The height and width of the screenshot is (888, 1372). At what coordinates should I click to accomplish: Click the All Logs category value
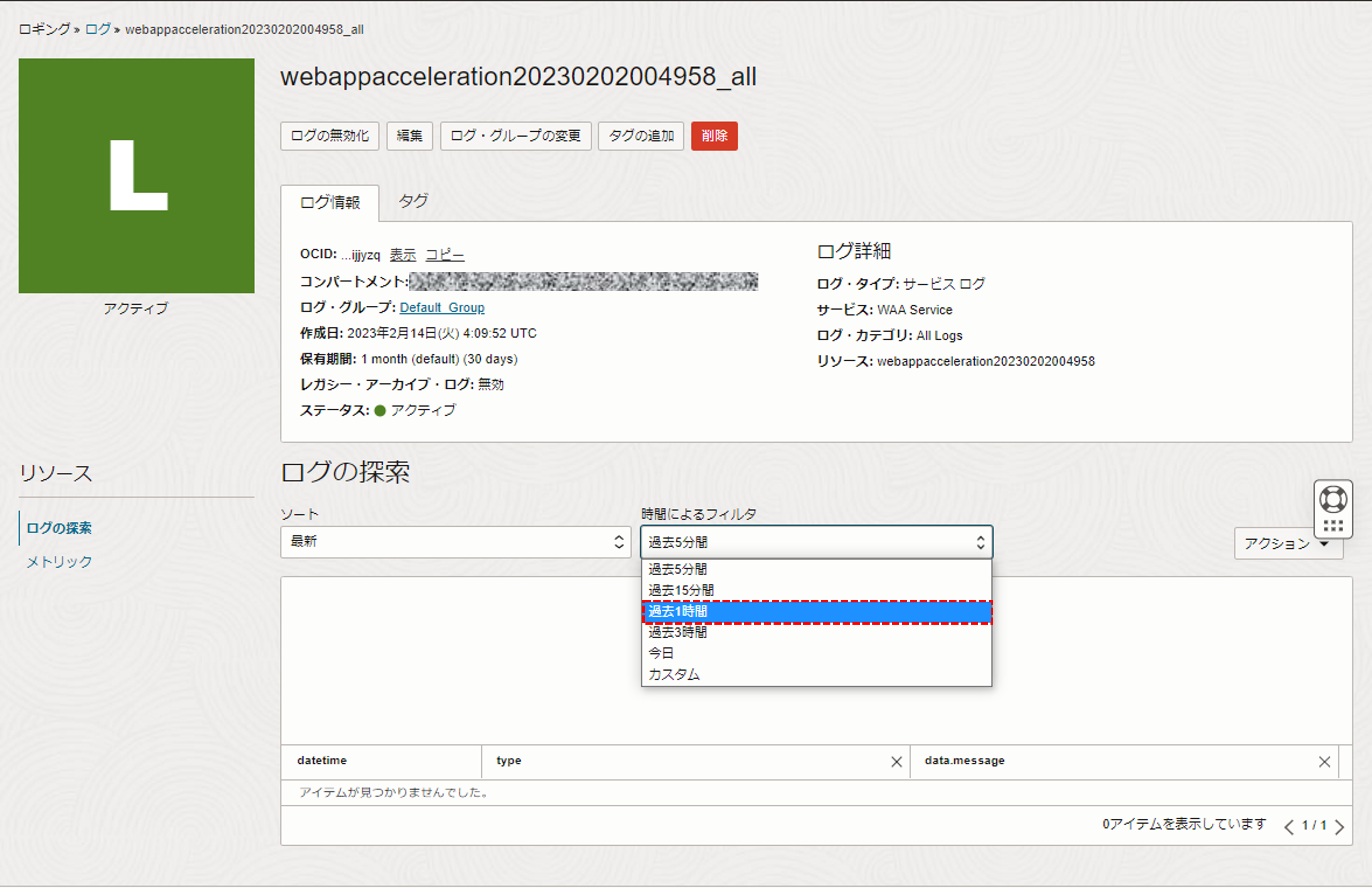[x=939, y=335]
